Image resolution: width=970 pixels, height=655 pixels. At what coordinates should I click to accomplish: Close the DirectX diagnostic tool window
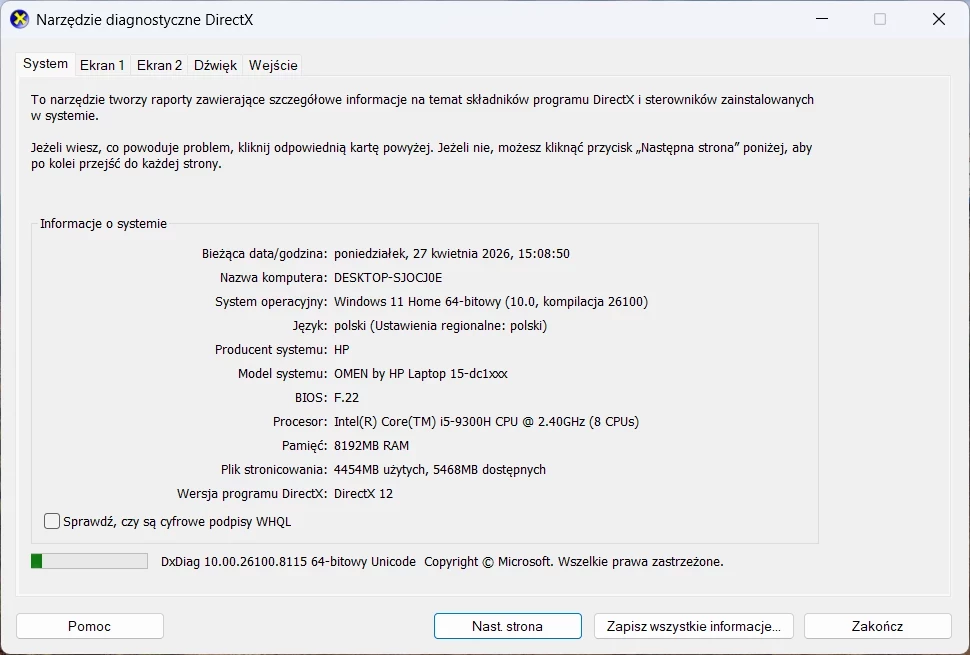pyautogui.click(x=938, y=19)
